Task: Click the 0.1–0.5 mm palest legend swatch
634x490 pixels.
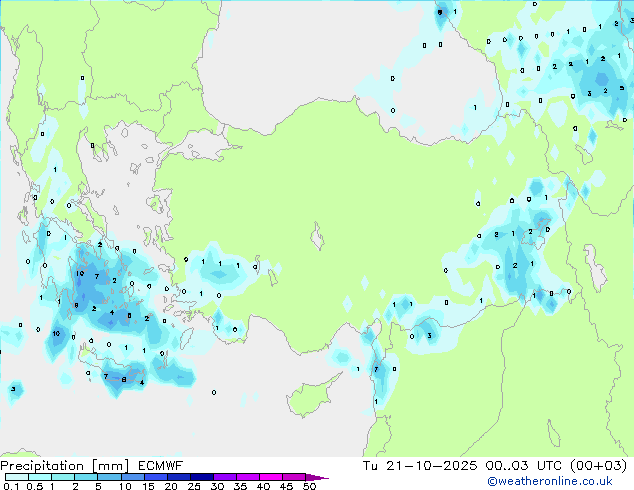Action: coord(17,477)
